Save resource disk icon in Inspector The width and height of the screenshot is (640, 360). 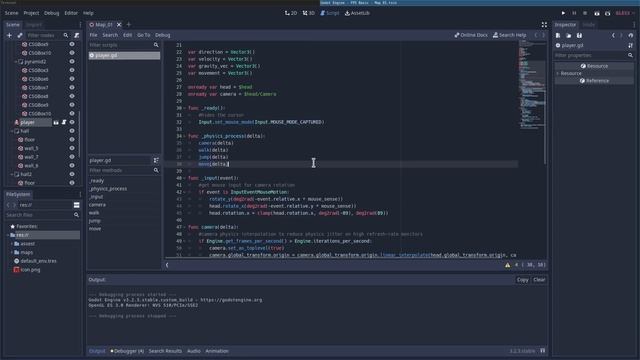[579, 36]
